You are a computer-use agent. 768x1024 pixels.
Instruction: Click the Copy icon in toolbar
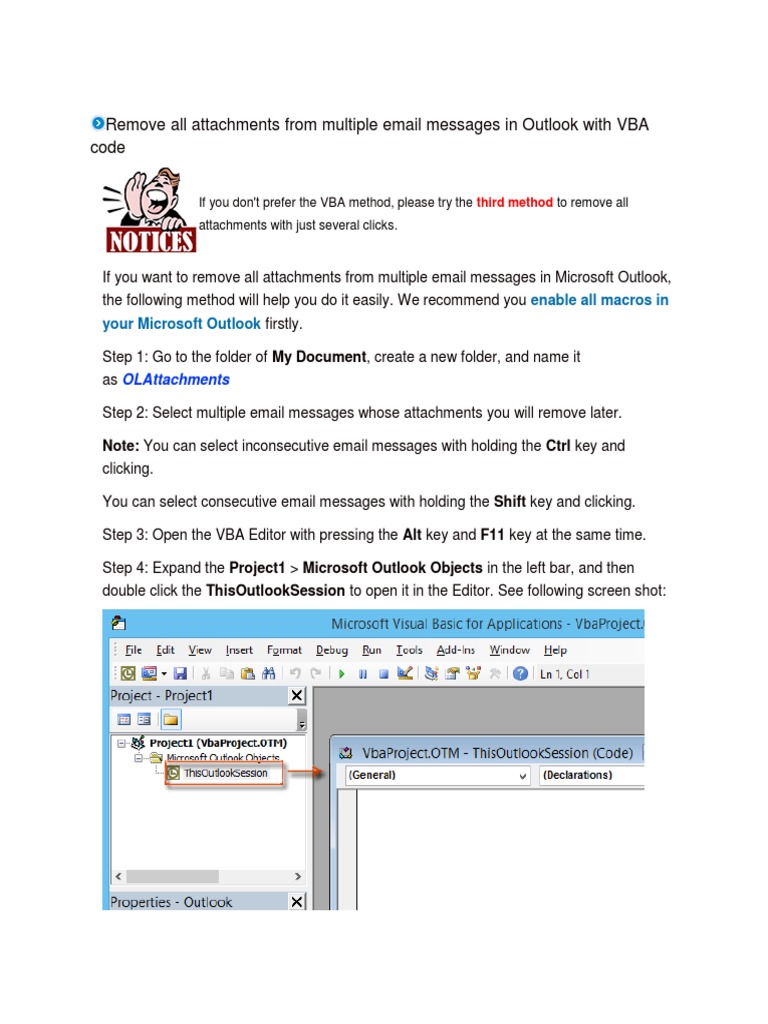click(x=227, y=673)
